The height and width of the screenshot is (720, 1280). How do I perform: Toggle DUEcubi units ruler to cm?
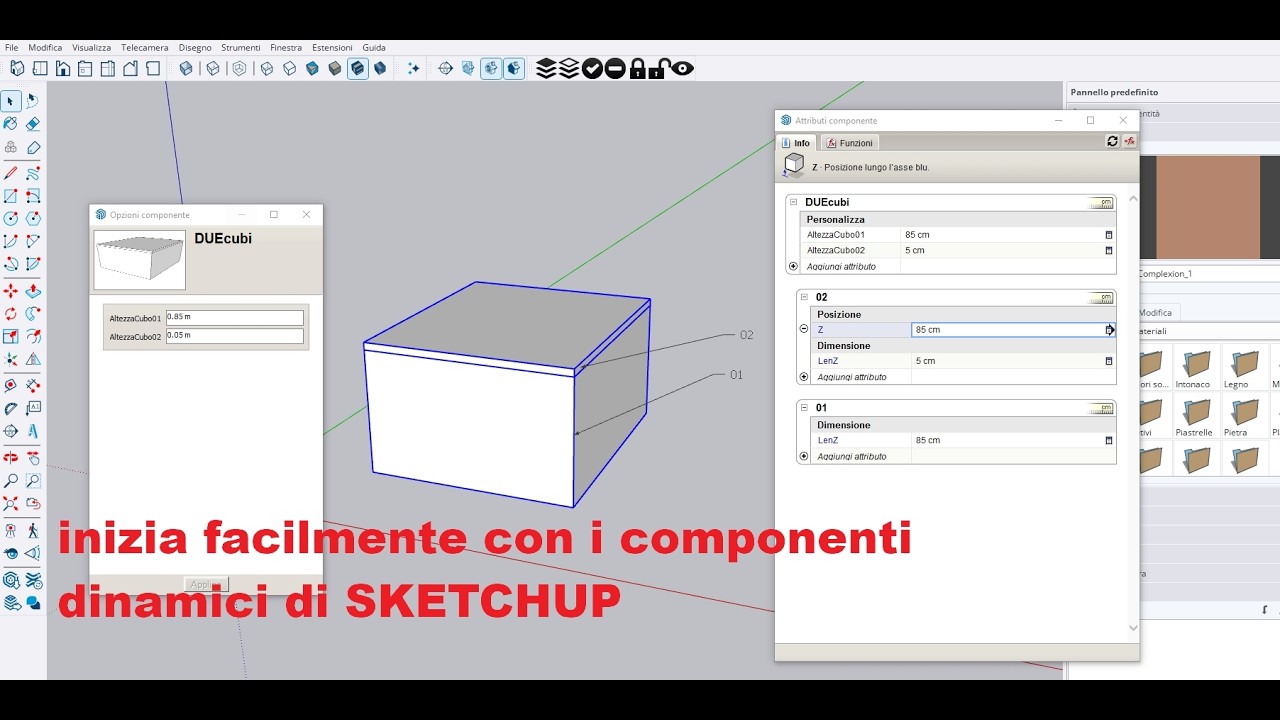1101,202
